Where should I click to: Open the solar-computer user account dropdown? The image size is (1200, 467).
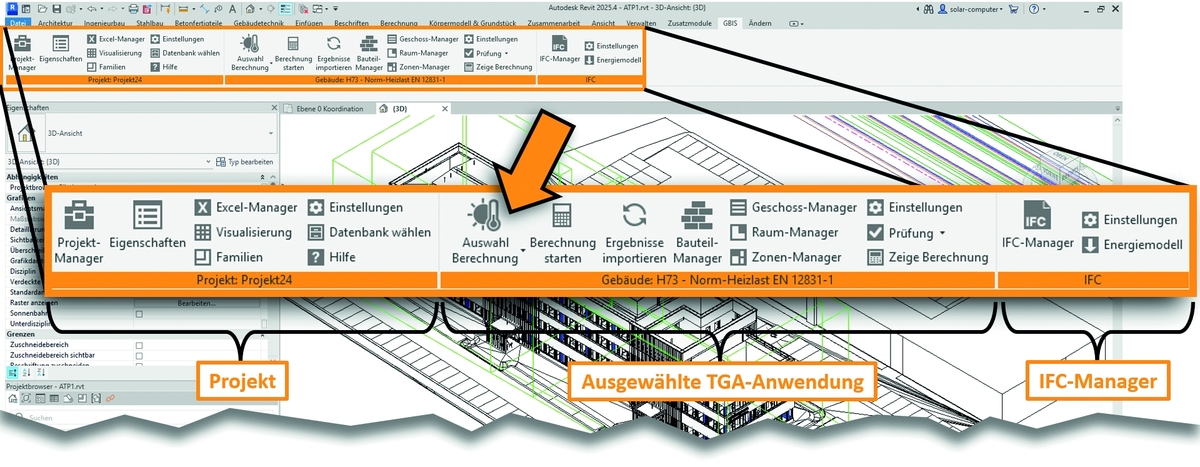click(1011, 8)
